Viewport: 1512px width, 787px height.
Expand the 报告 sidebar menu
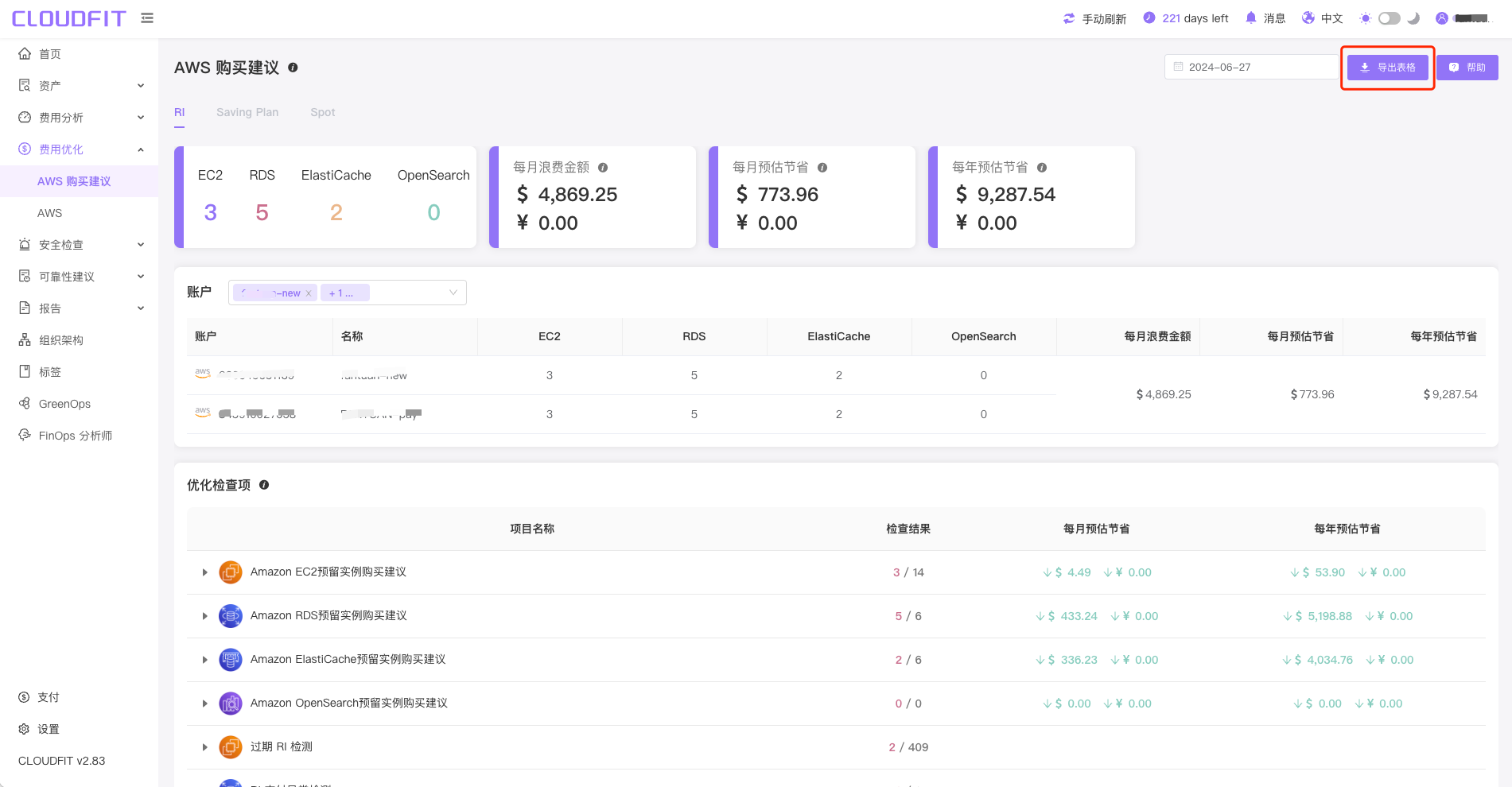point(80,308)
